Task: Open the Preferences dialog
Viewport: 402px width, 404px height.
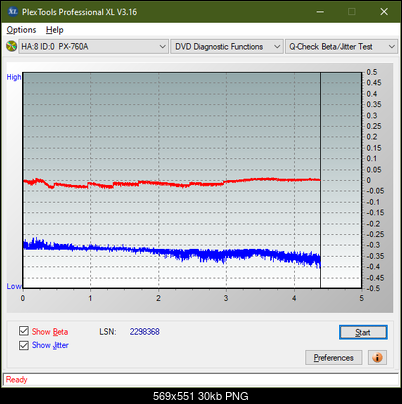Action: [334, 358]
